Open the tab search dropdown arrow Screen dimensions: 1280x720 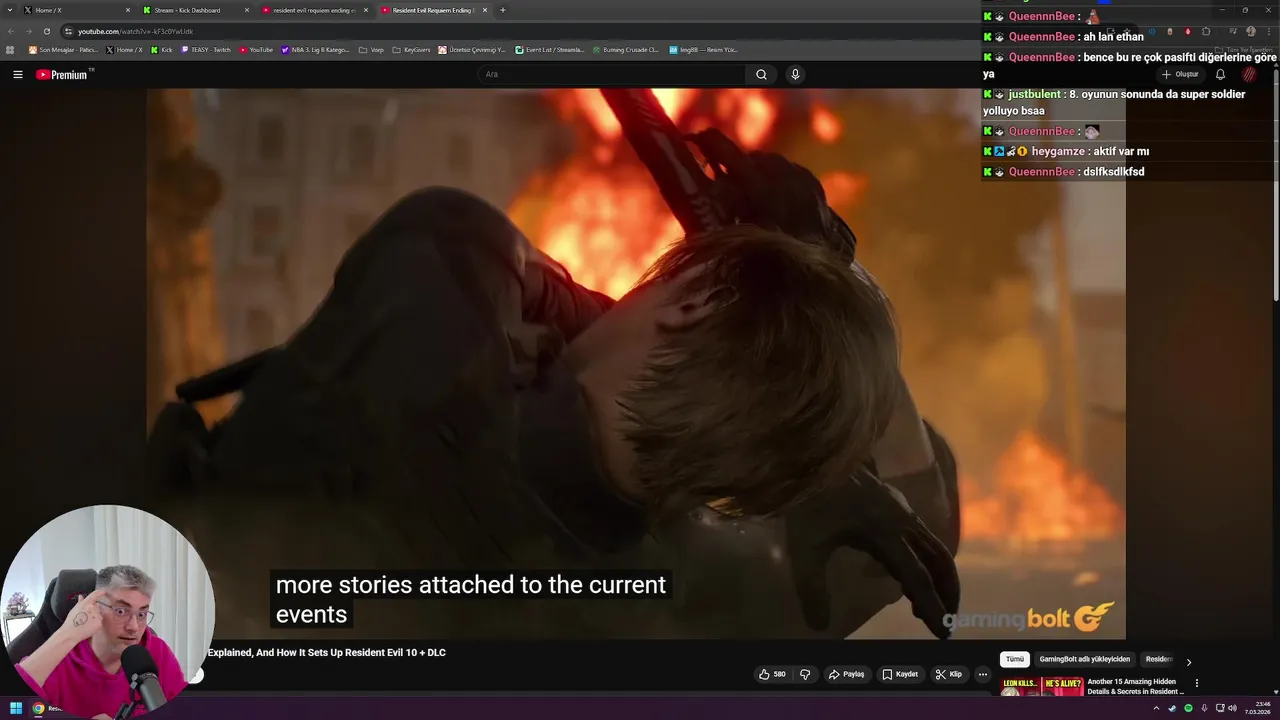point(8,10)
